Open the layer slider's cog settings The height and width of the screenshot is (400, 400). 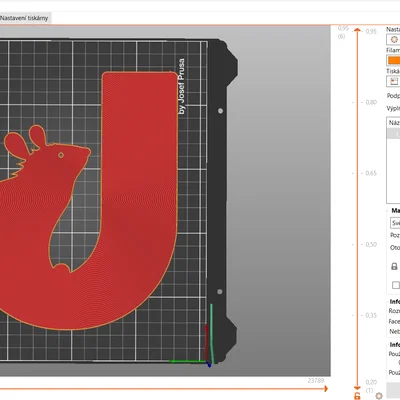(379, 396)
